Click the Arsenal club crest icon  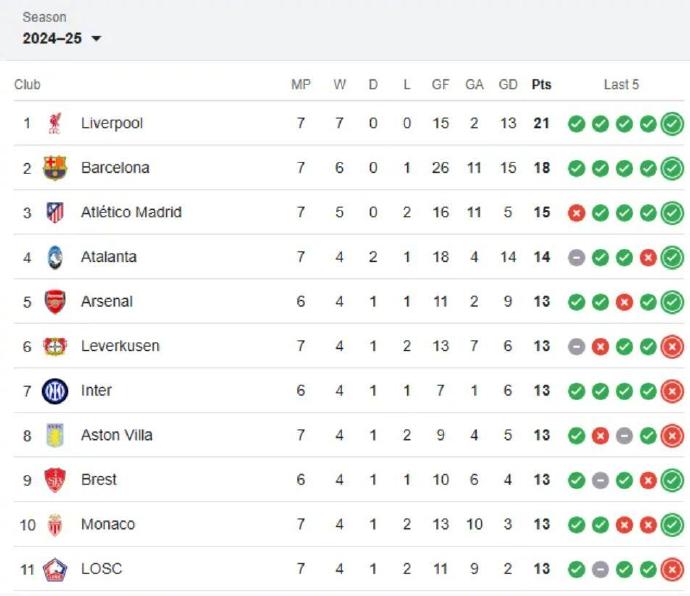pos(55,301)
